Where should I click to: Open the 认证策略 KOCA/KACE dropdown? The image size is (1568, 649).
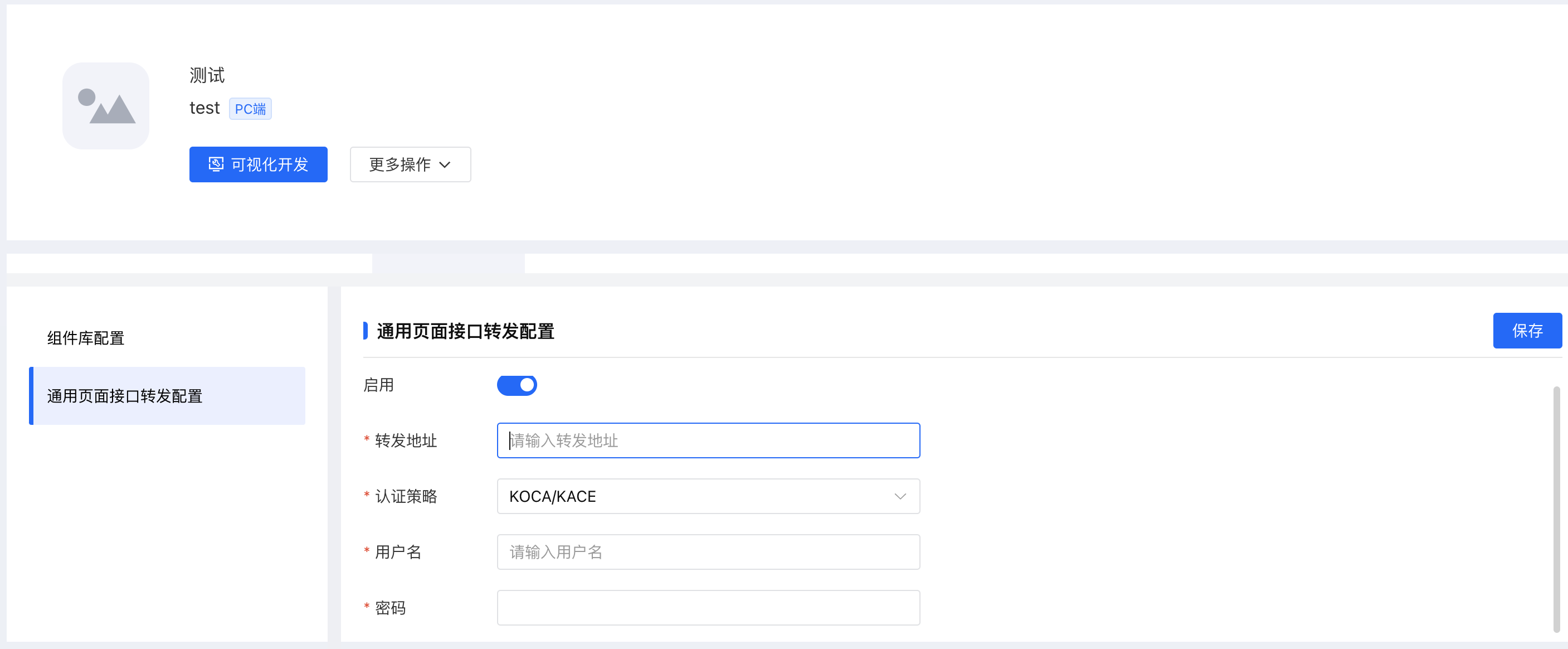coord(709,496)
